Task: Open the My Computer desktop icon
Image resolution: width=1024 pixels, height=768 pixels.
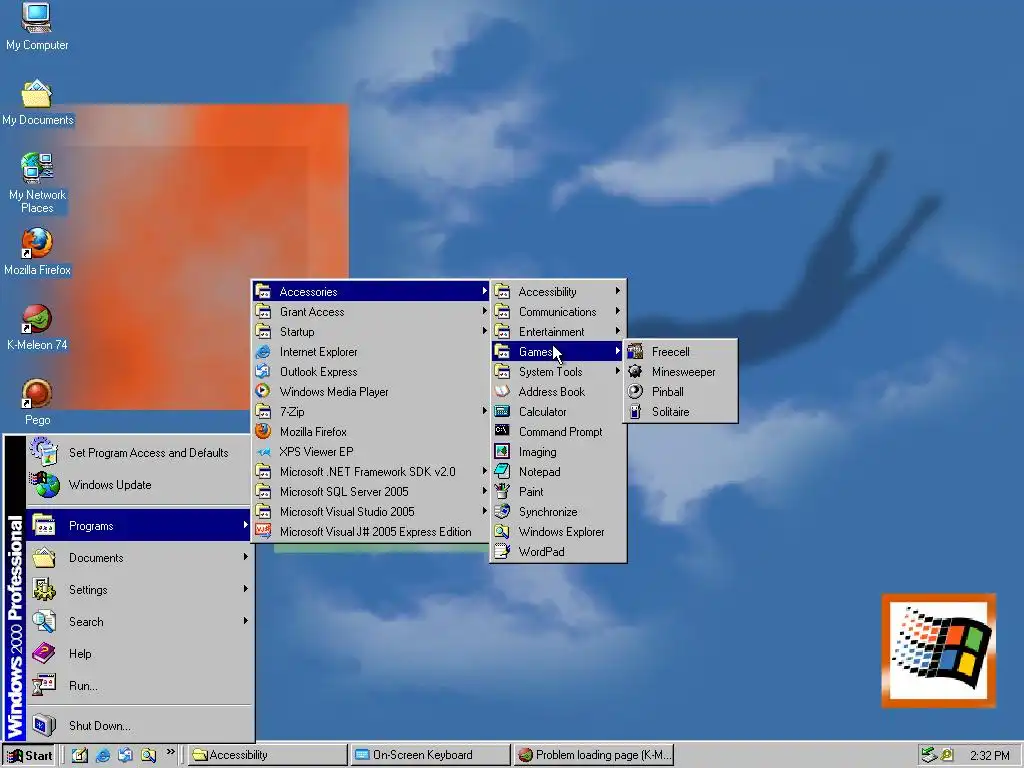Action: tap(37, 26)
